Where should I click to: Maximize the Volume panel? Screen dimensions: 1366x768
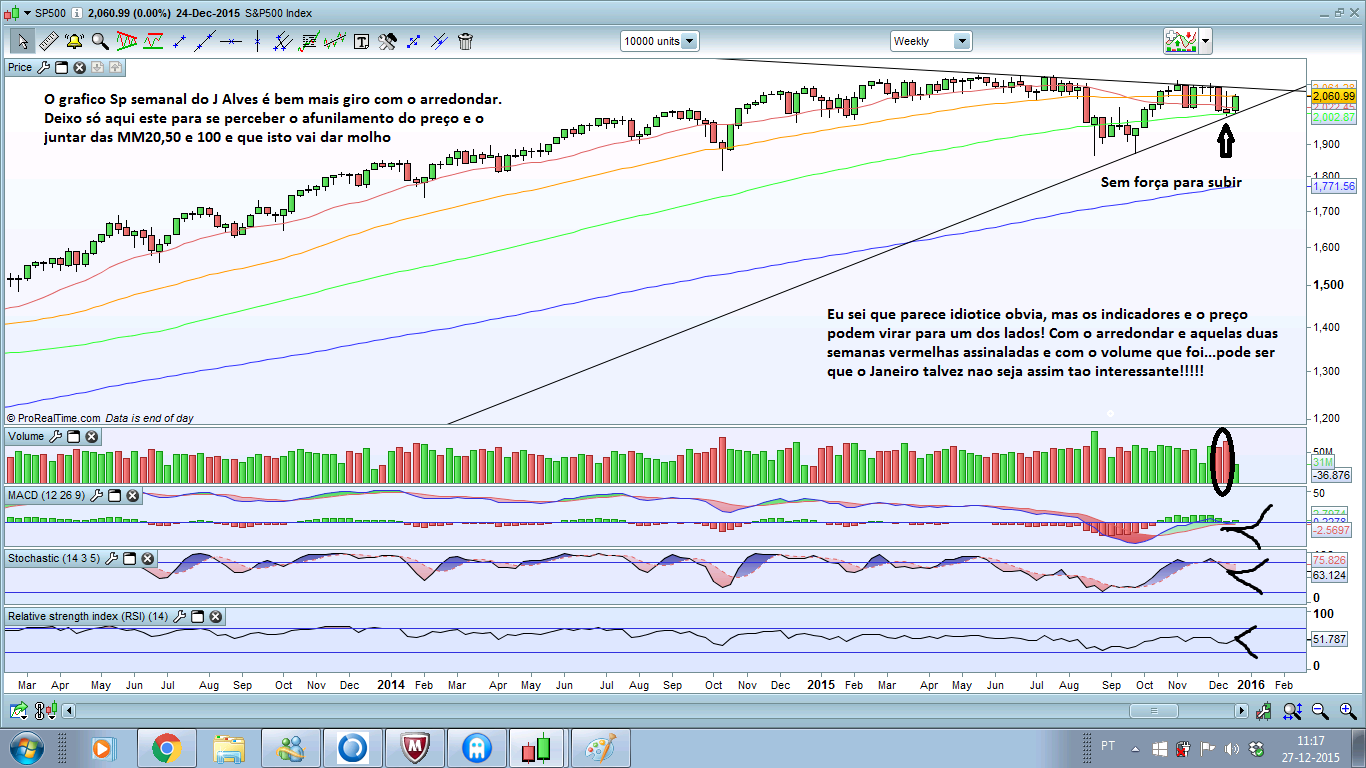click(73, 436)
